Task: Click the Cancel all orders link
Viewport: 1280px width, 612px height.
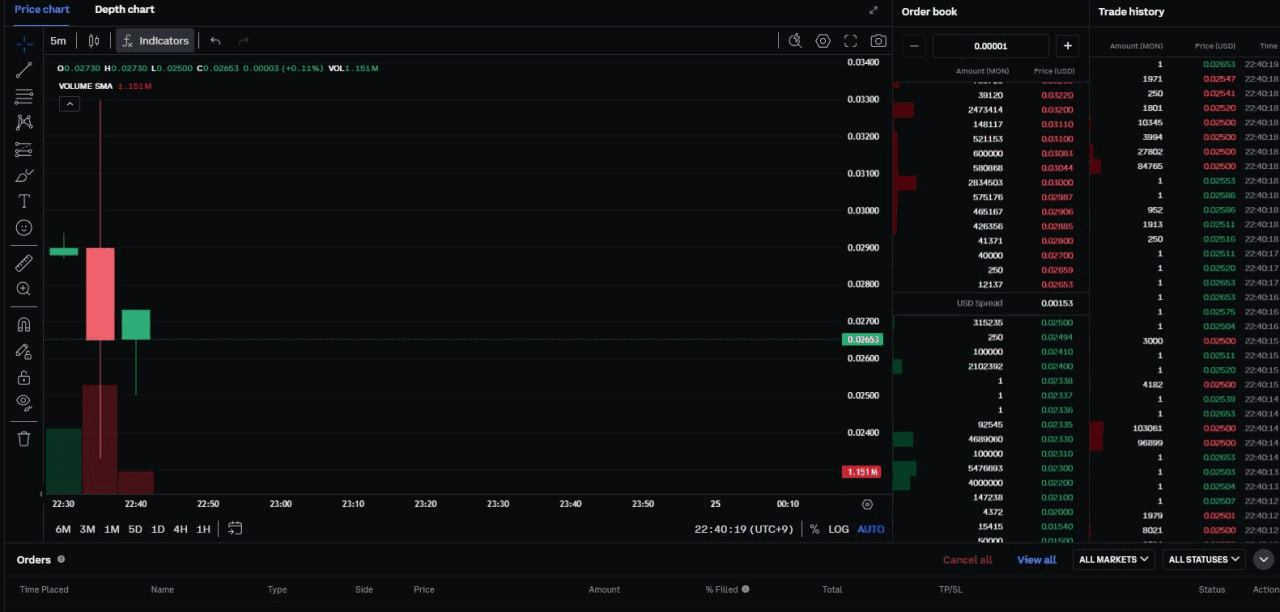Action: click(967, 560)
